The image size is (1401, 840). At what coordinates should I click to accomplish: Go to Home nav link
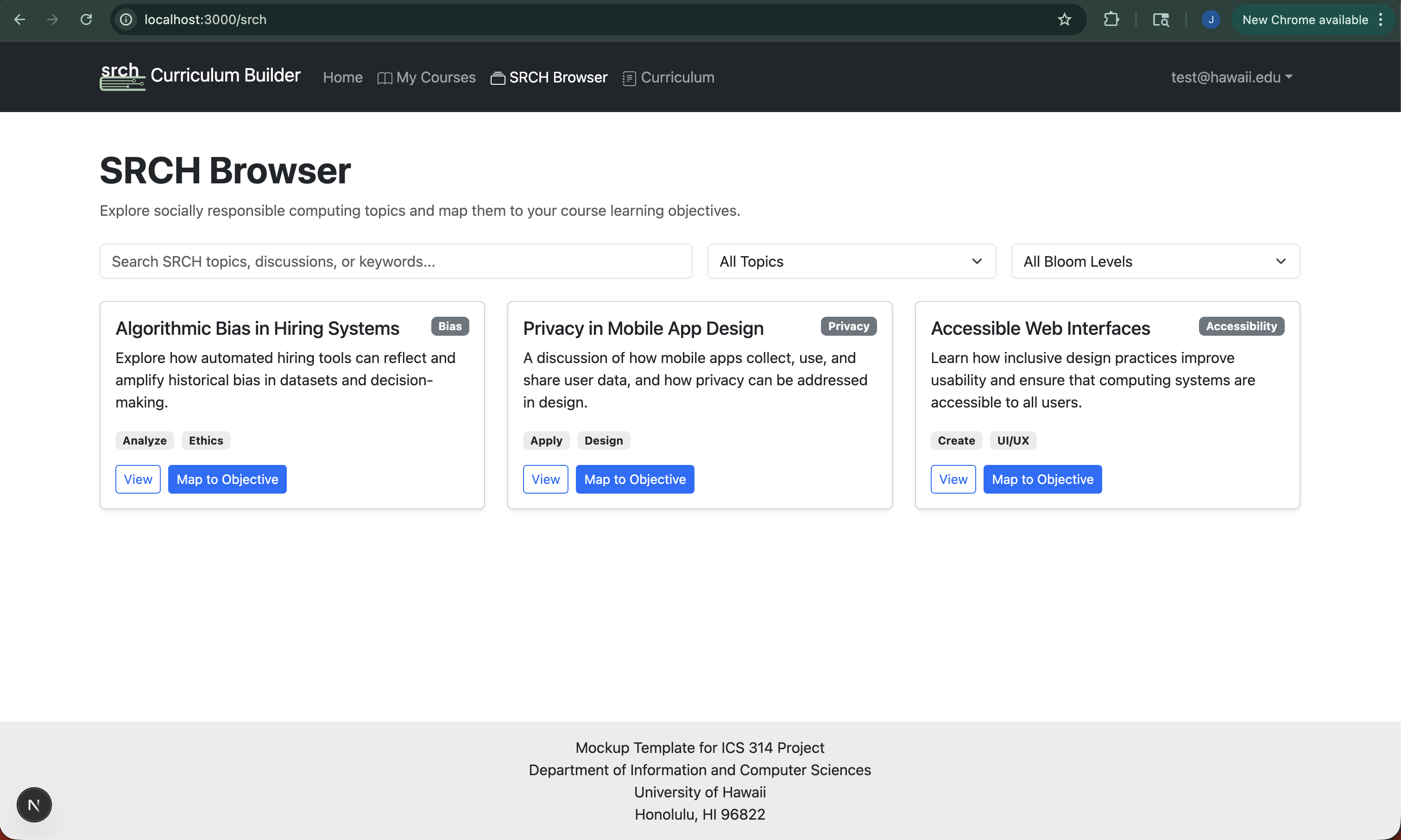tap(342, 77)
